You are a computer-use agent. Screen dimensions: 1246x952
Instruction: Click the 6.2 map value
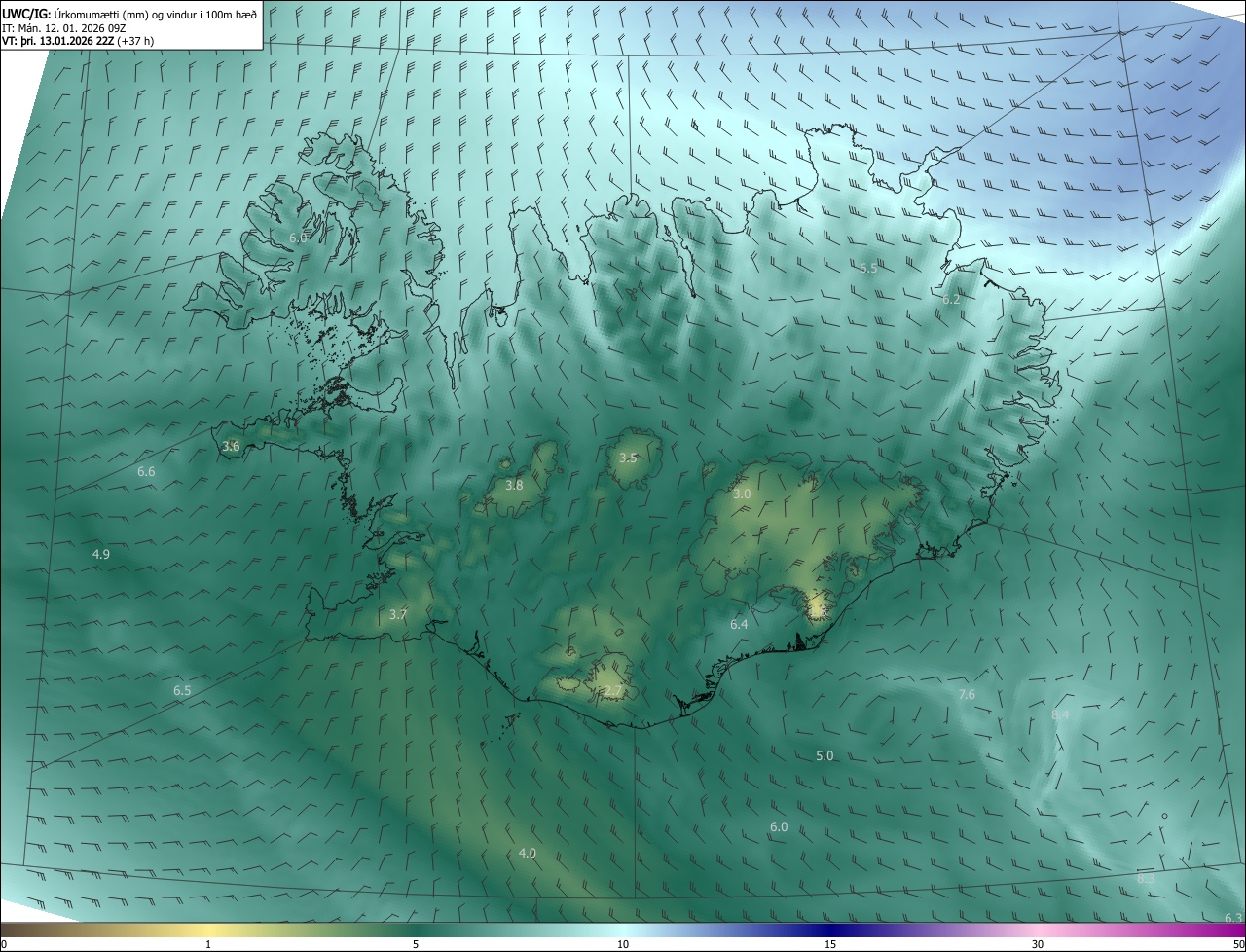(951, 300)
